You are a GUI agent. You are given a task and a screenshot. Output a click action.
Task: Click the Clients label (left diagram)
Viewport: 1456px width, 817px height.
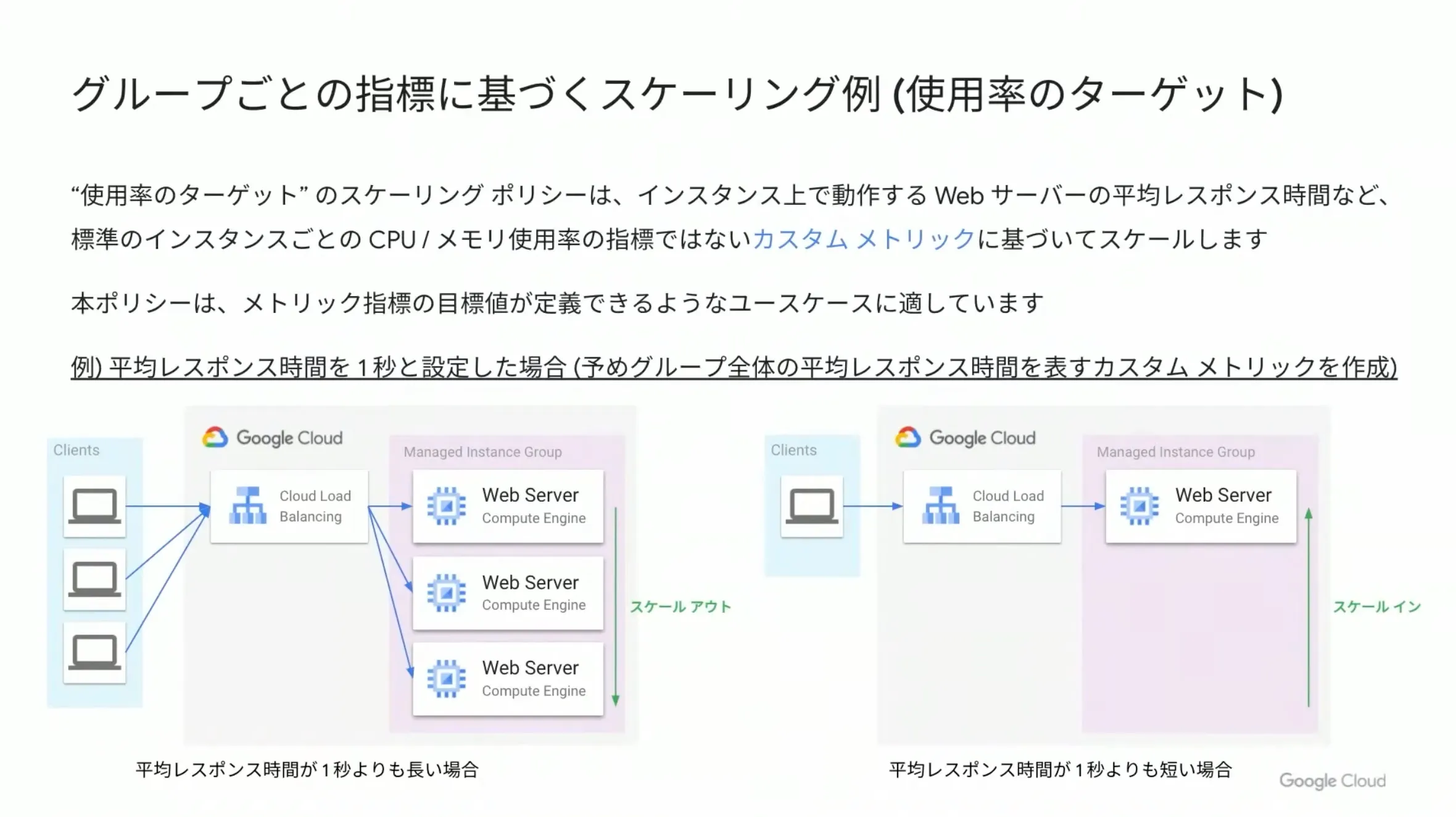tap(76, 449)
